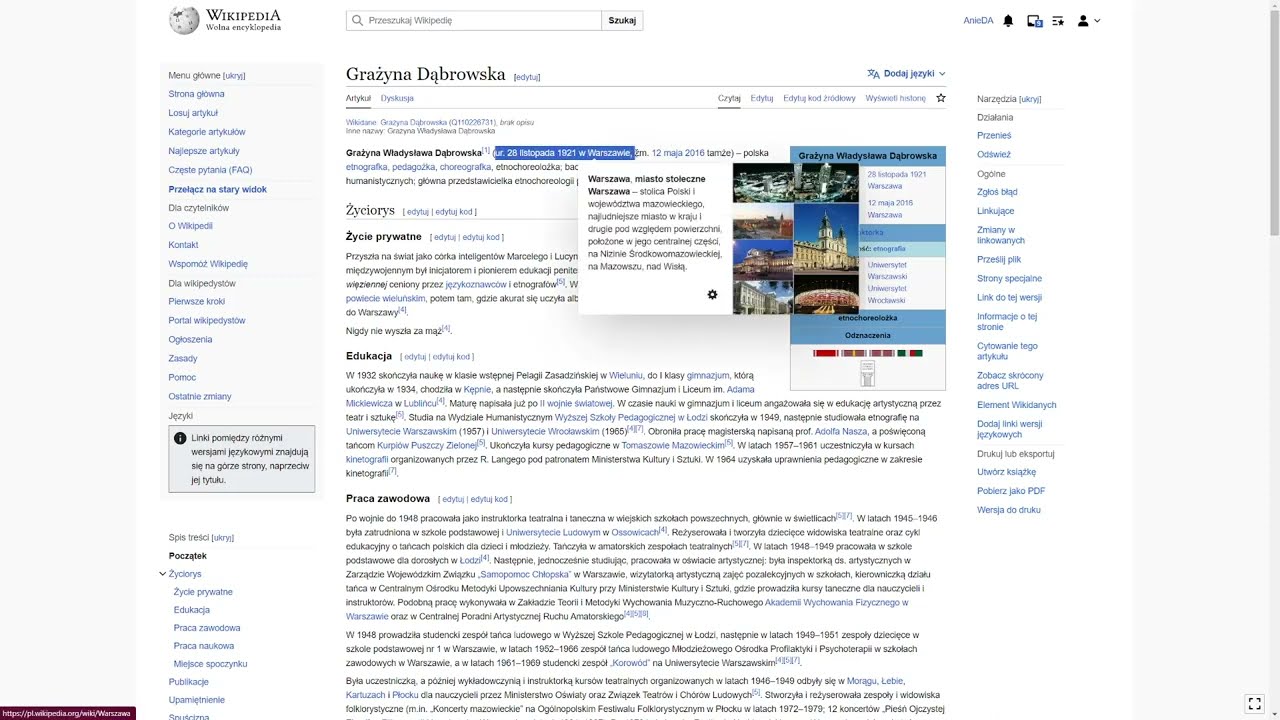Open notifications bell icon
The width and height of the screenshot is (1280, 720).
pos(1008,20)
